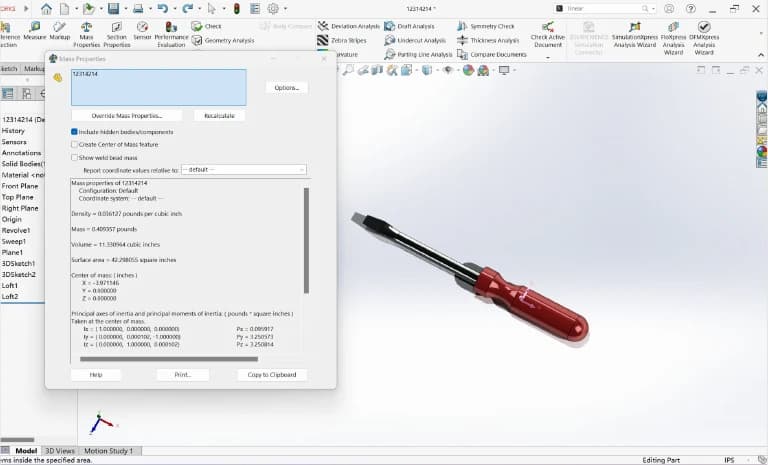Start Deviation Analysis
768x465 pixels.
349,26
